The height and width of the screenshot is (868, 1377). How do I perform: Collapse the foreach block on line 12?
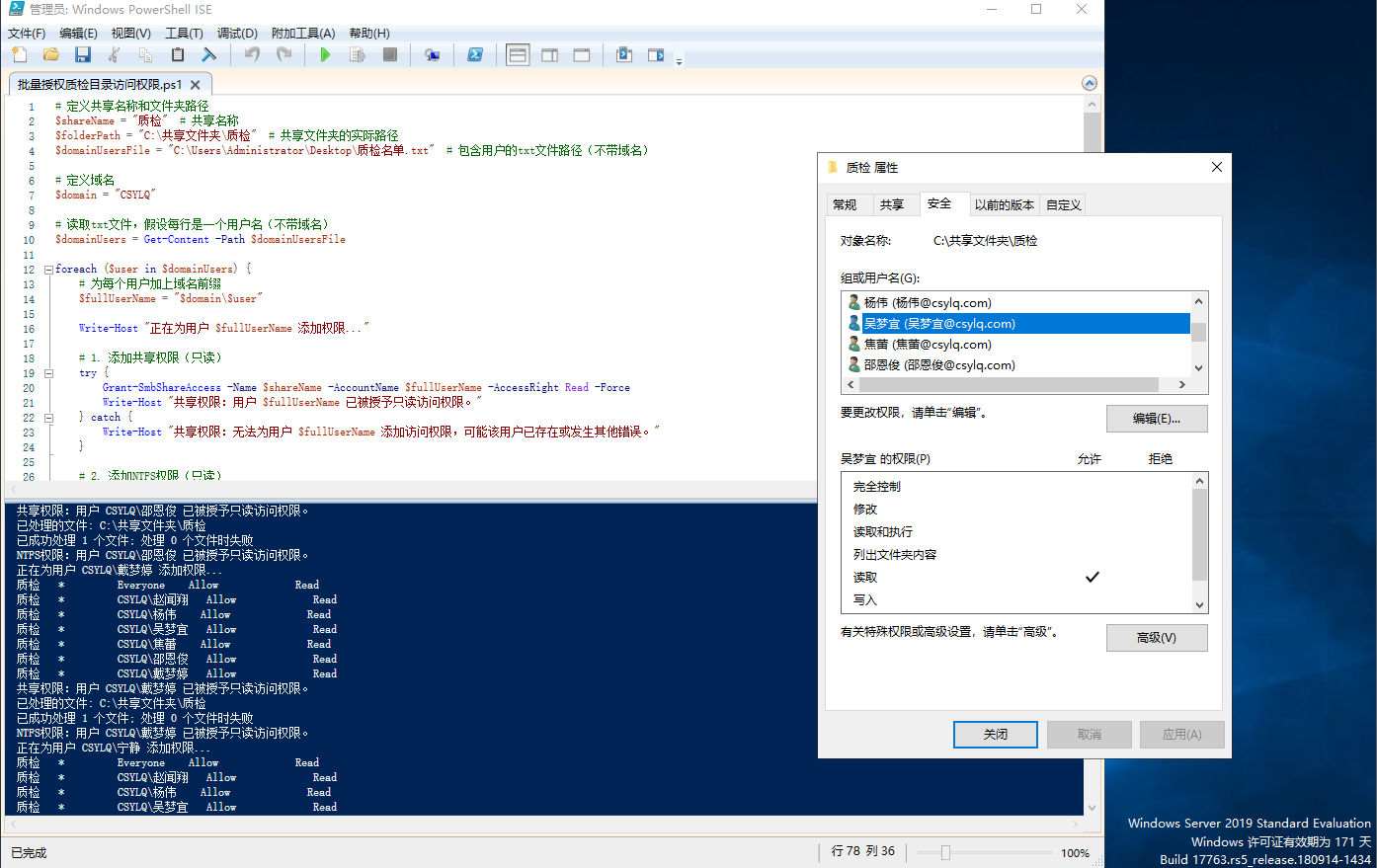pyautogui.click(x=48, y=270)
